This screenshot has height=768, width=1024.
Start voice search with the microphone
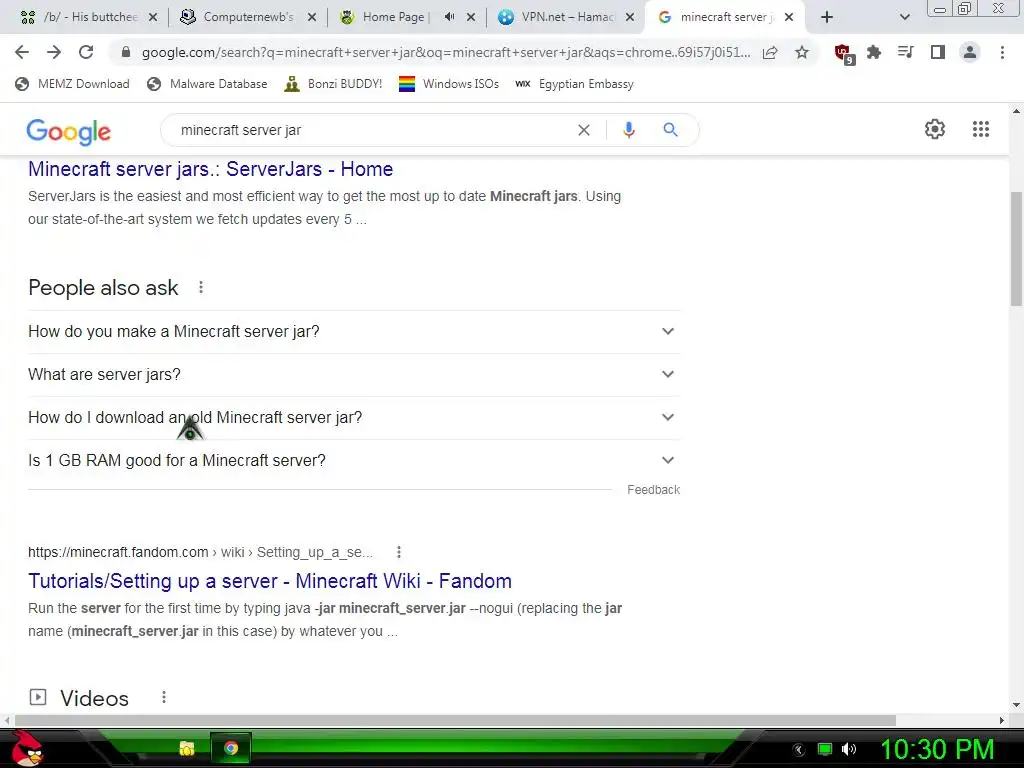pos(628,130)
